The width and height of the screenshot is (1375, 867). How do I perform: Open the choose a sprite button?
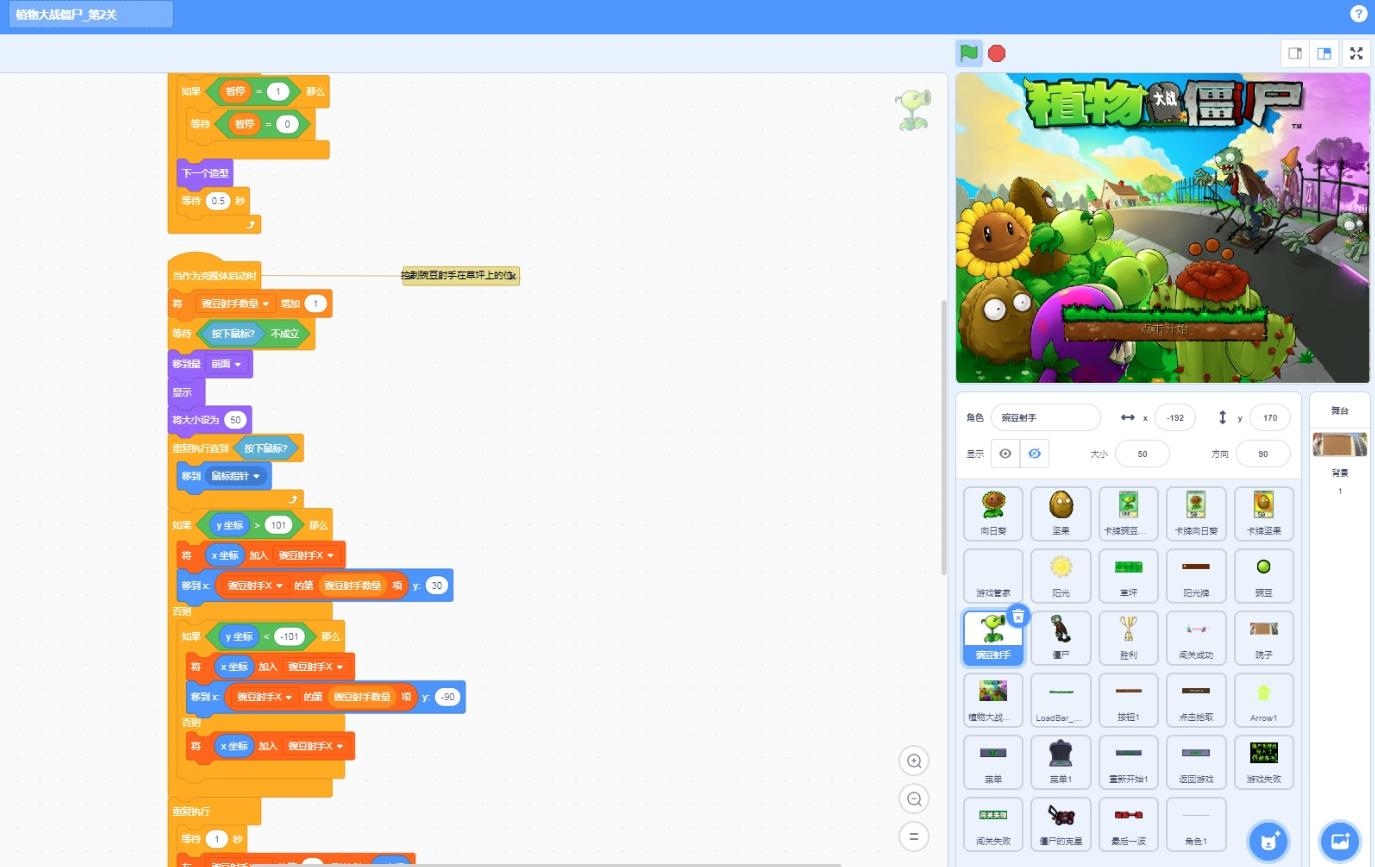pos(1269,840)
